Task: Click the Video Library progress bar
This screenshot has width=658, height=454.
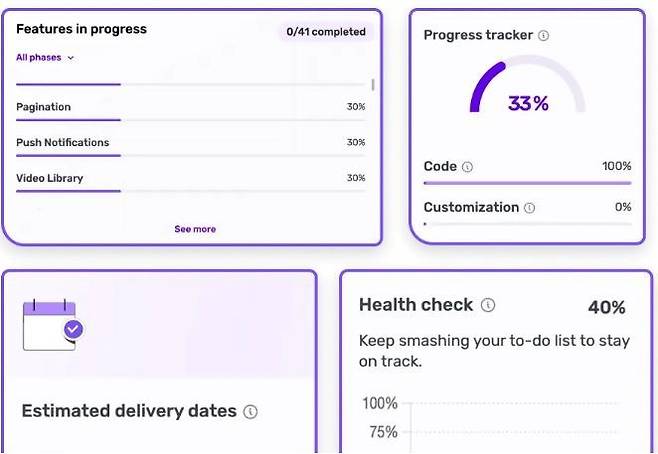Action: (x=190, y=191)
